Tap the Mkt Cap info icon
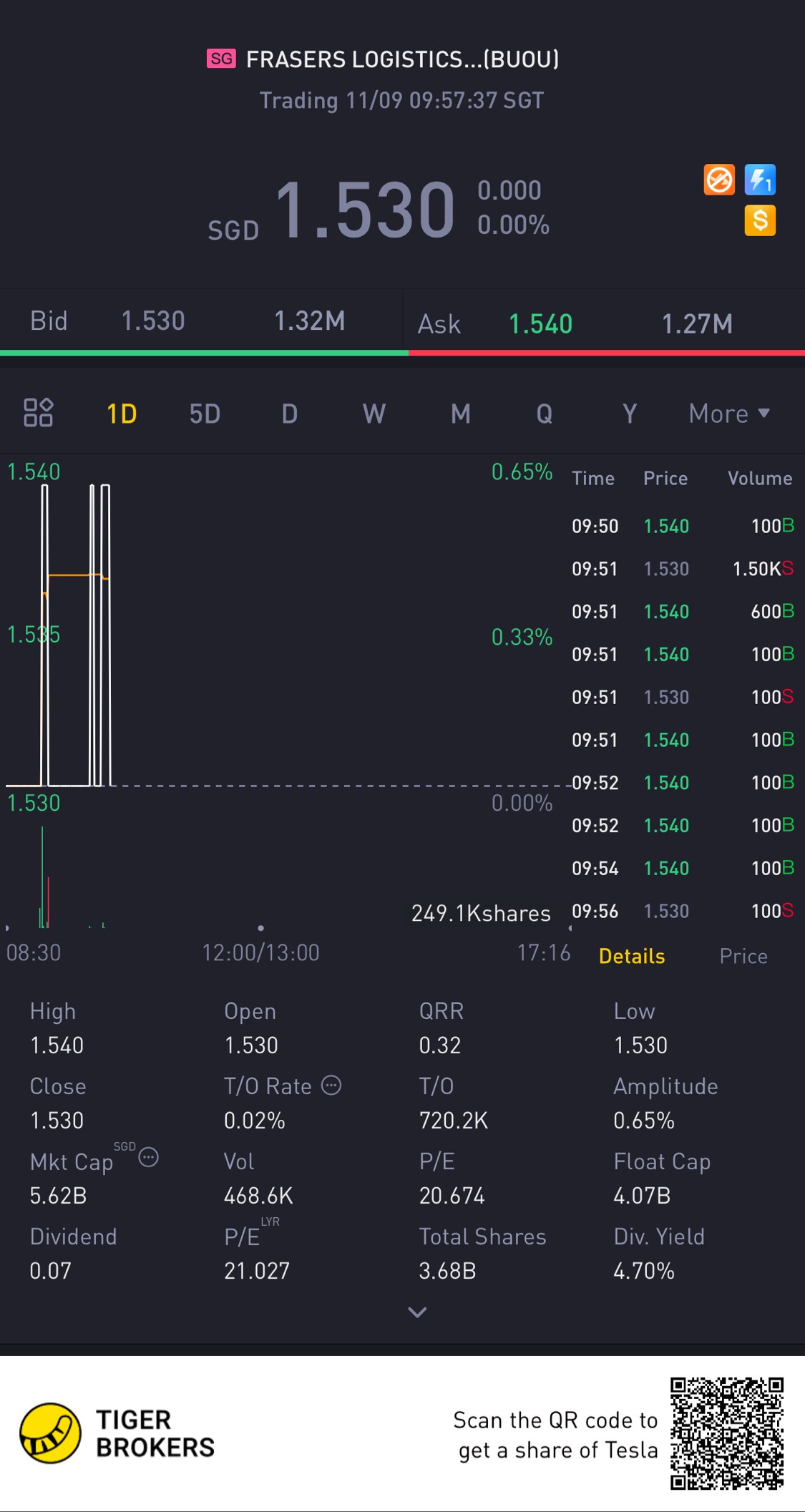The height and width of the screenshot is (1512, 805). point(148,1157)
